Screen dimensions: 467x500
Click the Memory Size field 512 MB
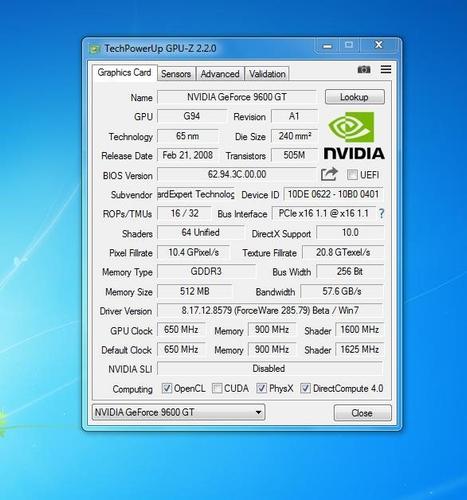195,291
